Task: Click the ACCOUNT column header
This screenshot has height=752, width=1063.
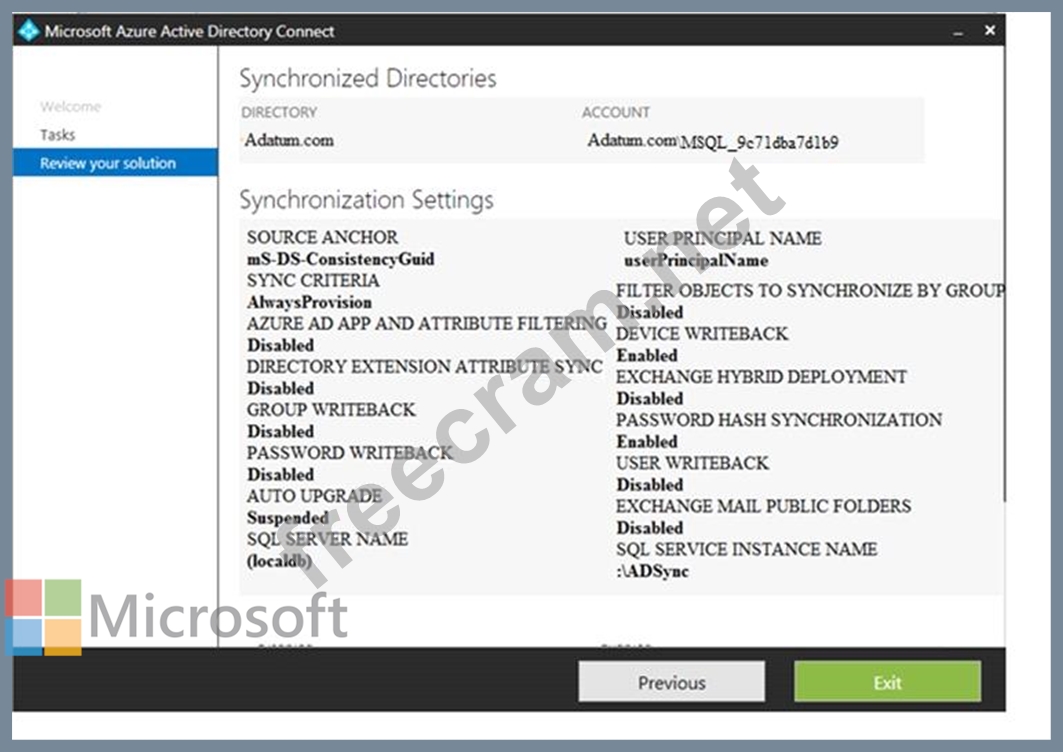Action: click(x=616, y=113)
